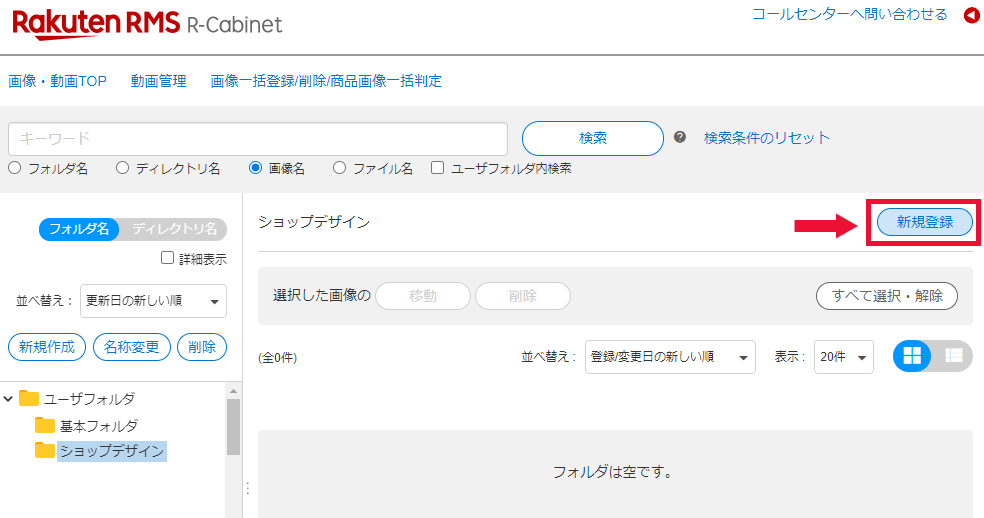Click the キーワード search field
Image resolution: width=984 pixels, height=518 pixels.
pyautogui.click(x=258, y=139)
